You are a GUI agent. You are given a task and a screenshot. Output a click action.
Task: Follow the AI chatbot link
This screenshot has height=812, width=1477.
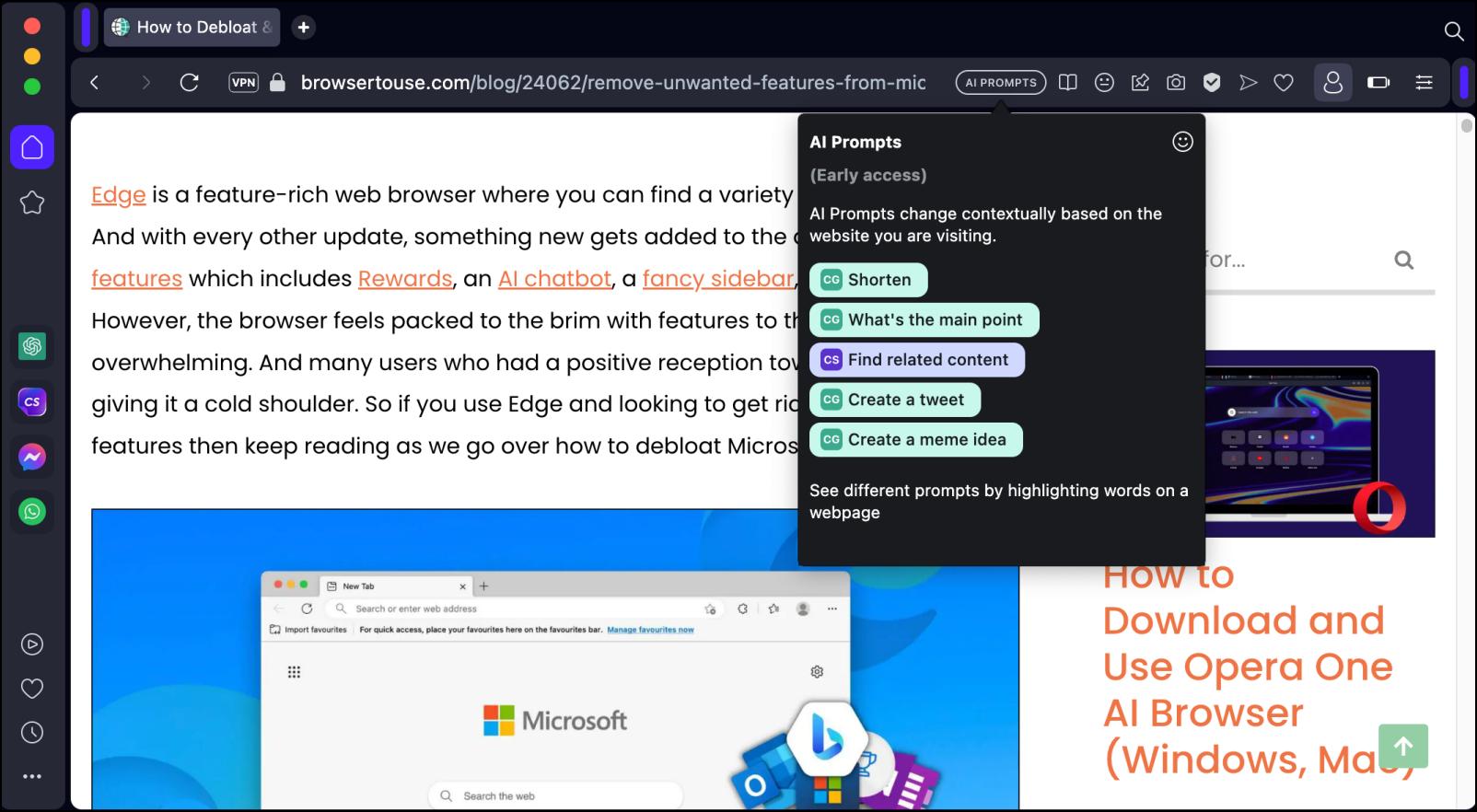click(554, 278)
